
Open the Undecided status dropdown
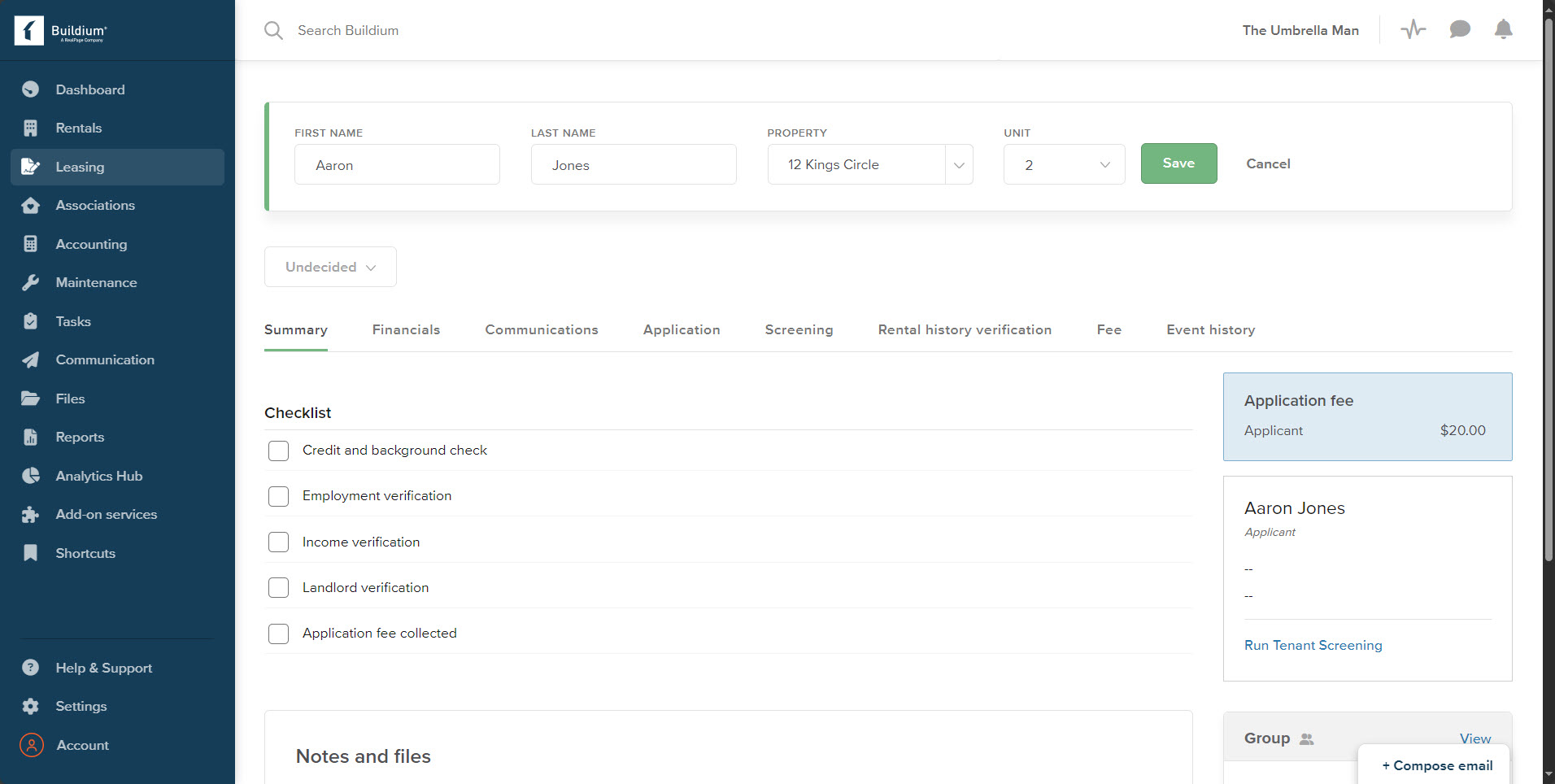pyautogui.click(x=330, y=267)
